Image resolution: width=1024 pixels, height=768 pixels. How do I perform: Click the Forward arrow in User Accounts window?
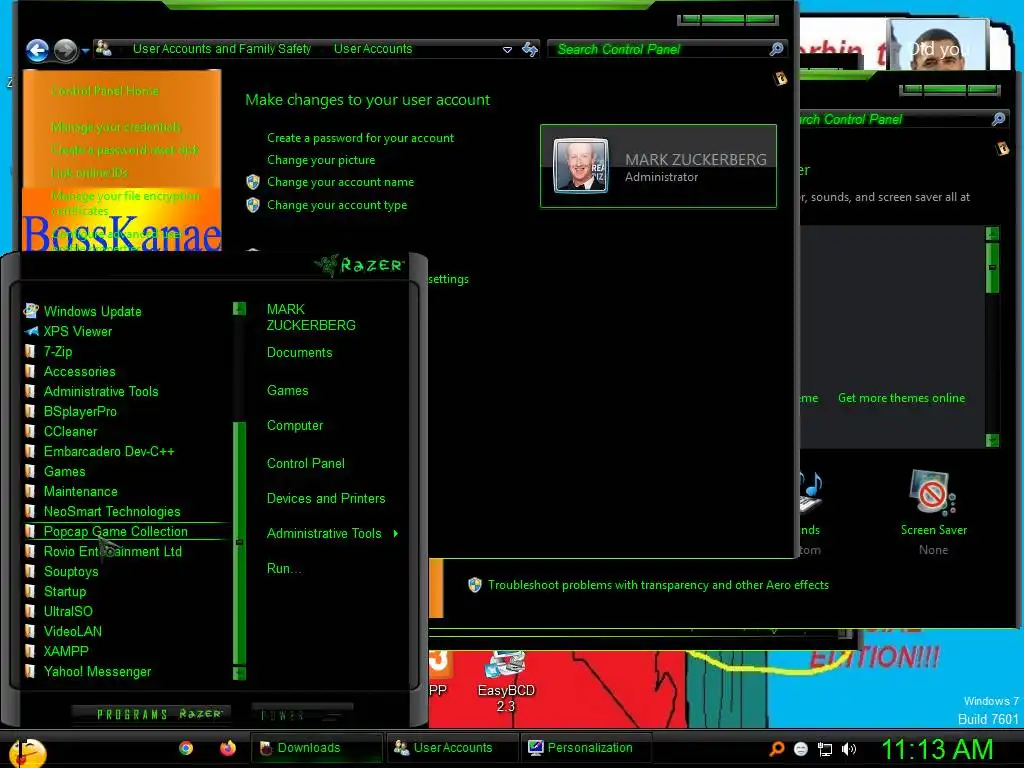[x=65, y=50]
